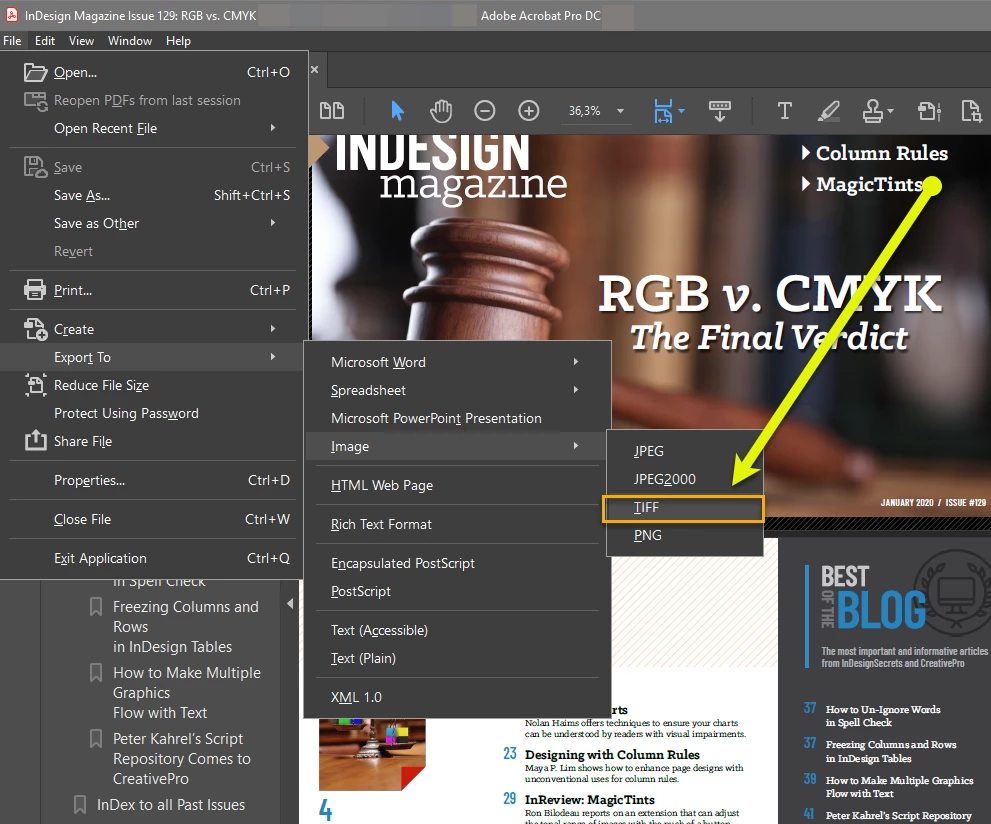The image size is (991, 824).
Task: Click the article thumbnail image with scales
Action: click(x=372, y=754)
